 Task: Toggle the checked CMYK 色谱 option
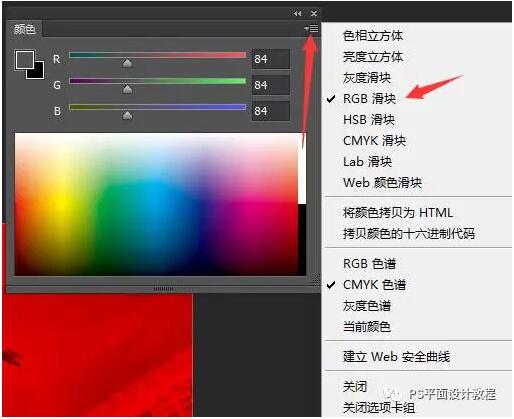point(375,285)
